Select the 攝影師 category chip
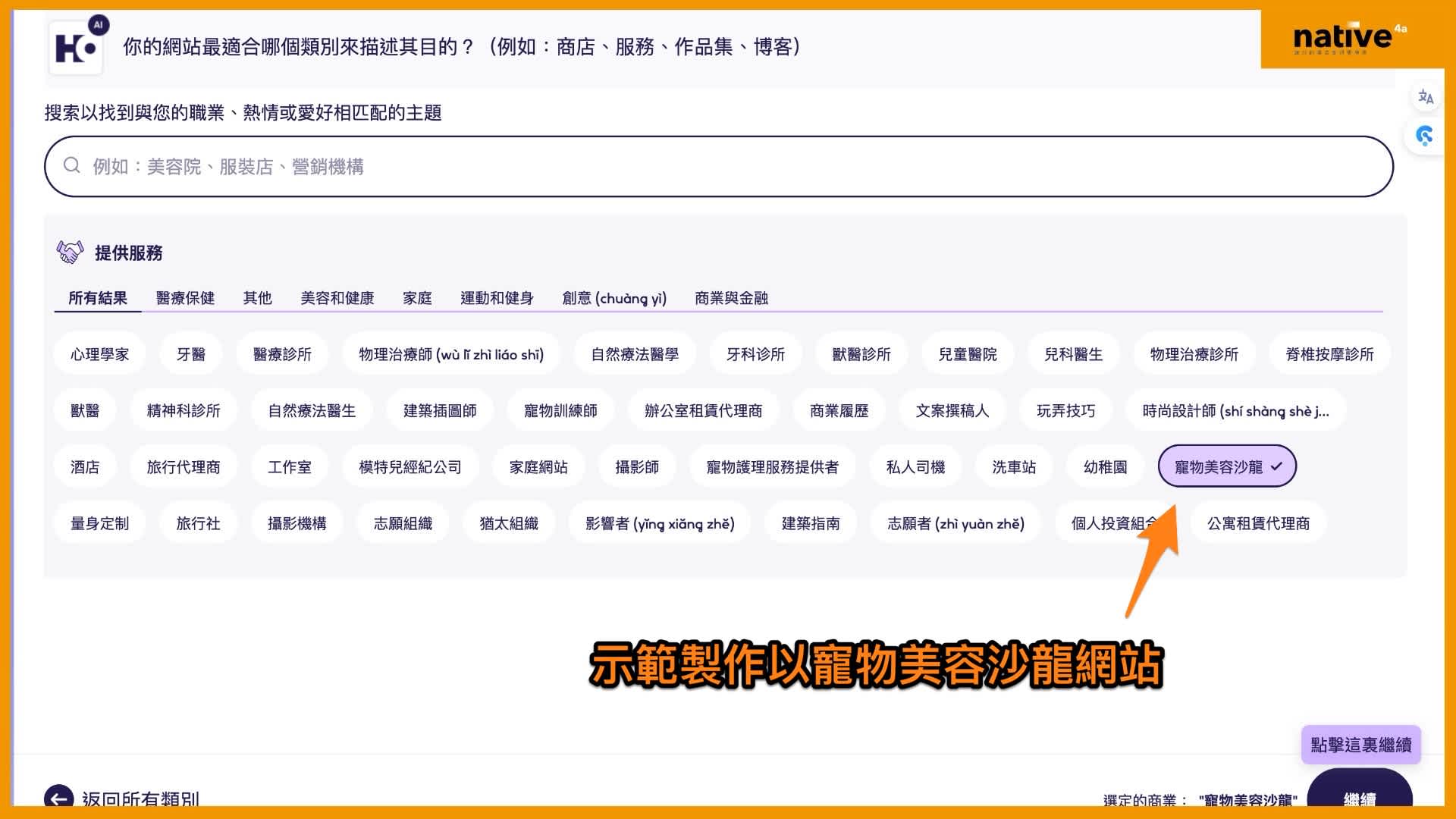 [636, 467]
